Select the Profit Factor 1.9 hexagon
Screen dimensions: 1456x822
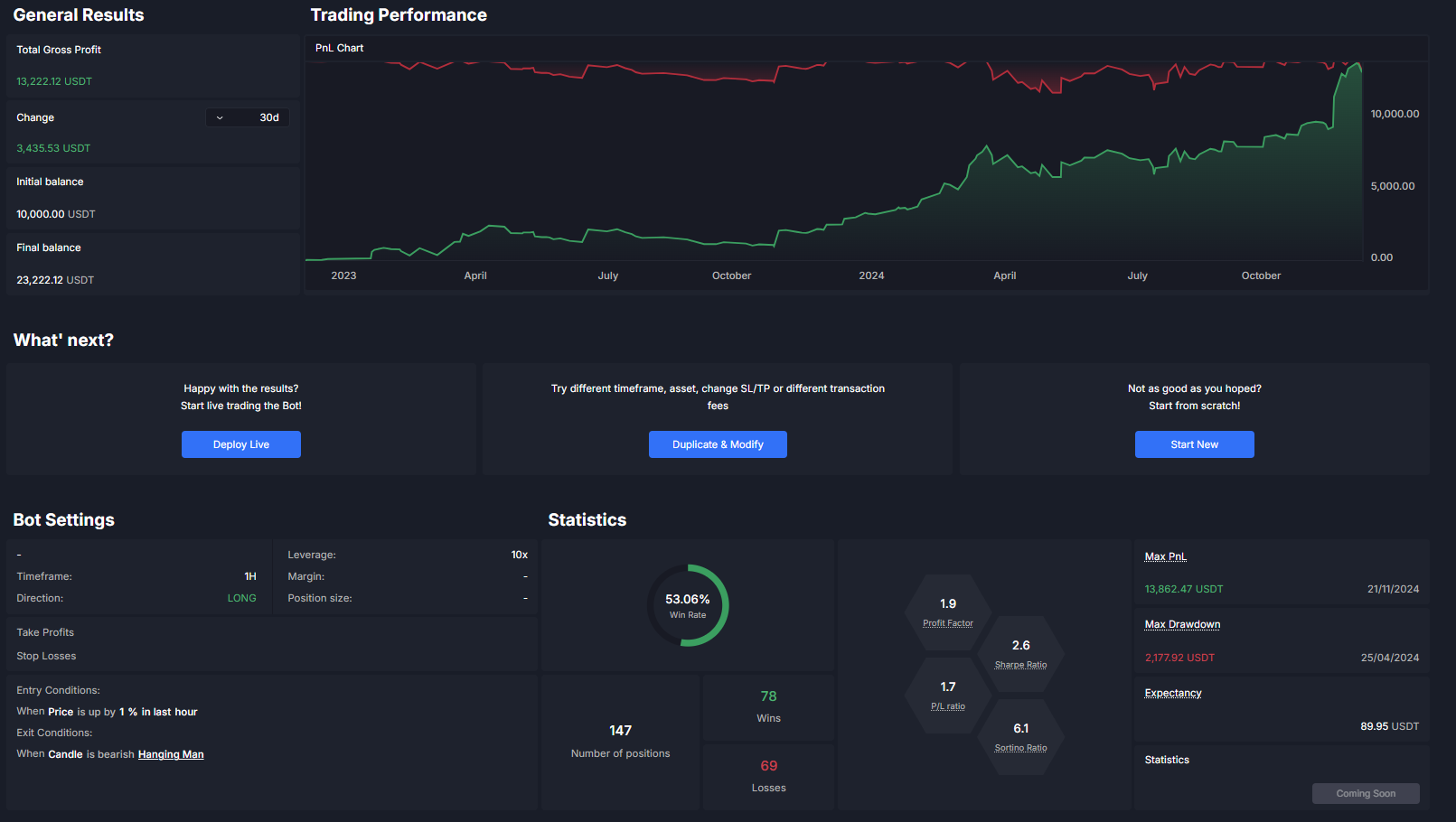pyautogui.click(x=948, y=612)
